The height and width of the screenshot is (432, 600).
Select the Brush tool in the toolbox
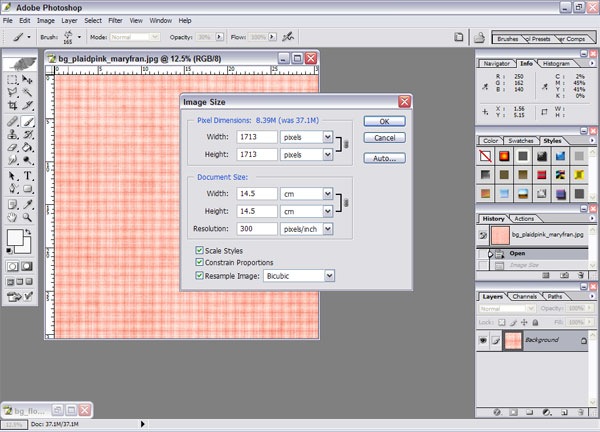28,121
